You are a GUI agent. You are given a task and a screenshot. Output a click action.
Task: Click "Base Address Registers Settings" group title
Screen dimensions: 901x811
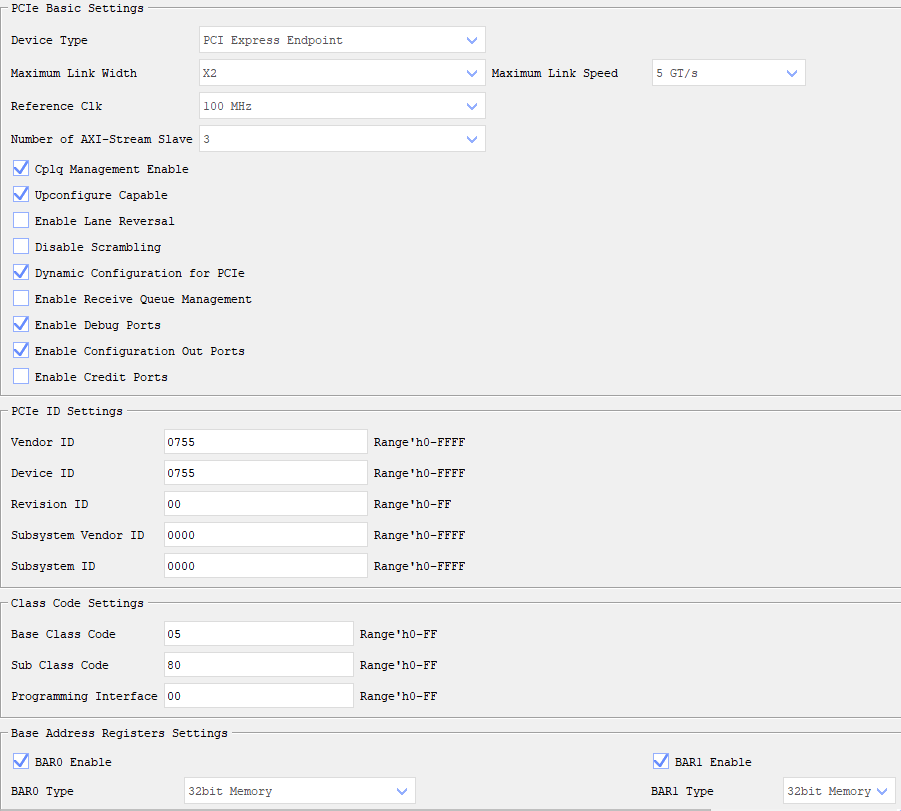point(119,733)
